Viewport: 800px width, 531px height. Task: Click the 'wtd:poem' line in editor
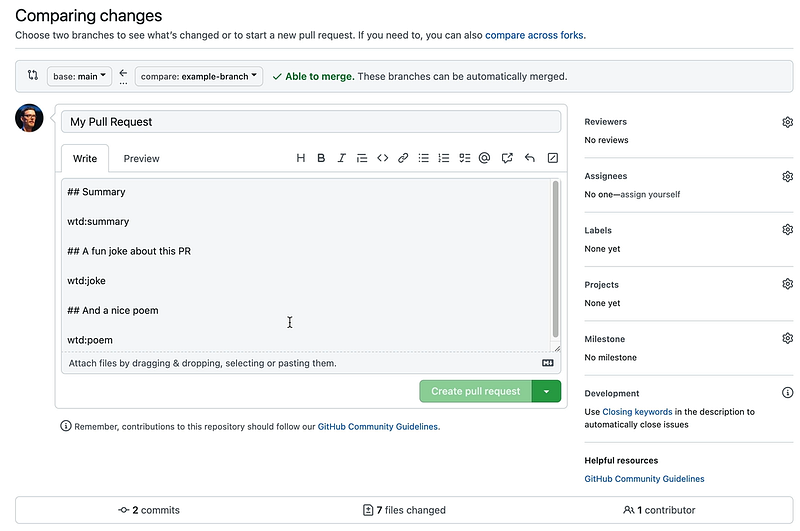point(90,340)
